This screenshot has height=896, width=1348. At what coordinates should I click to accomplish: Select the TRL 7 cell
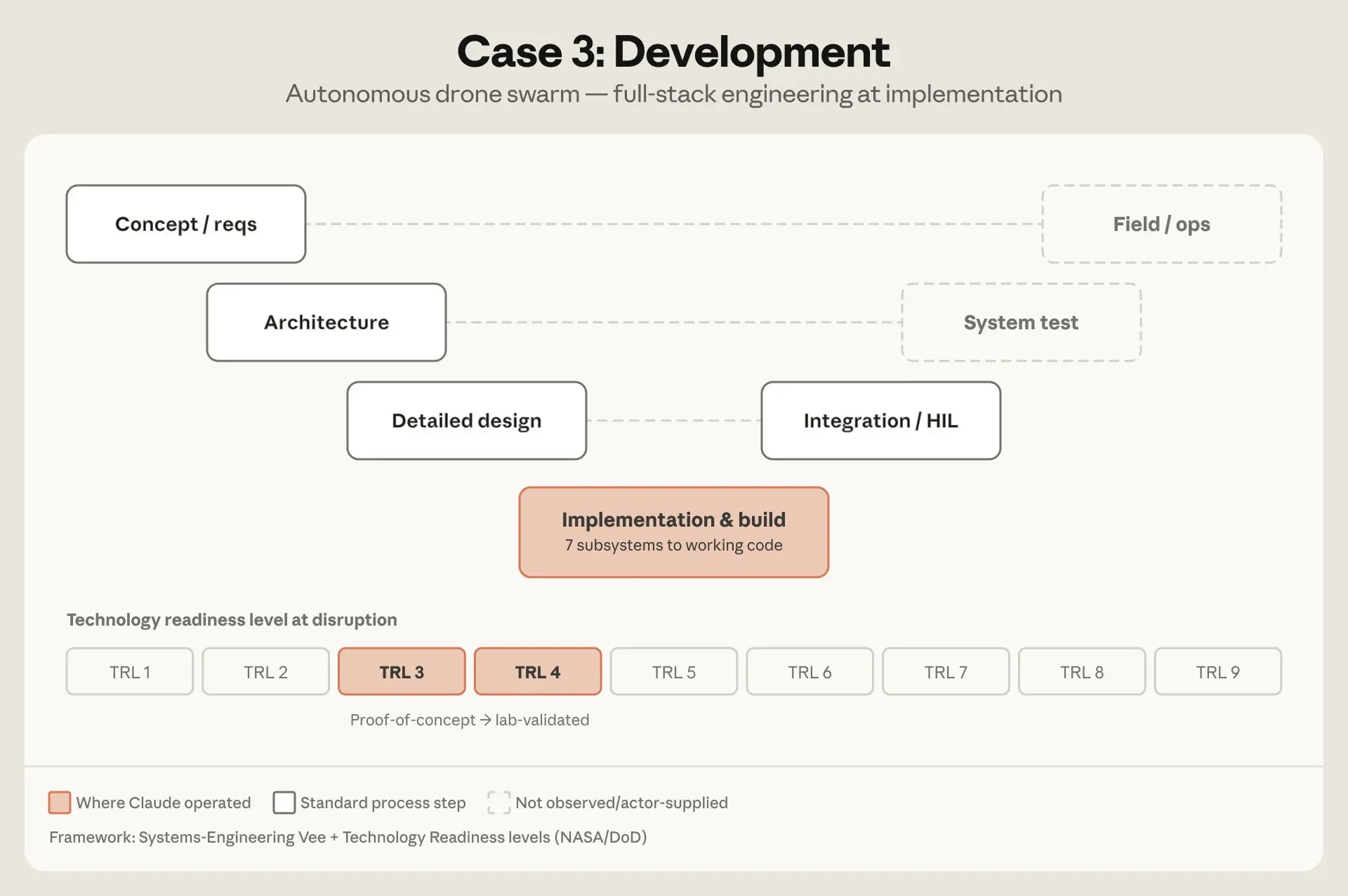[x=946, y=672]
